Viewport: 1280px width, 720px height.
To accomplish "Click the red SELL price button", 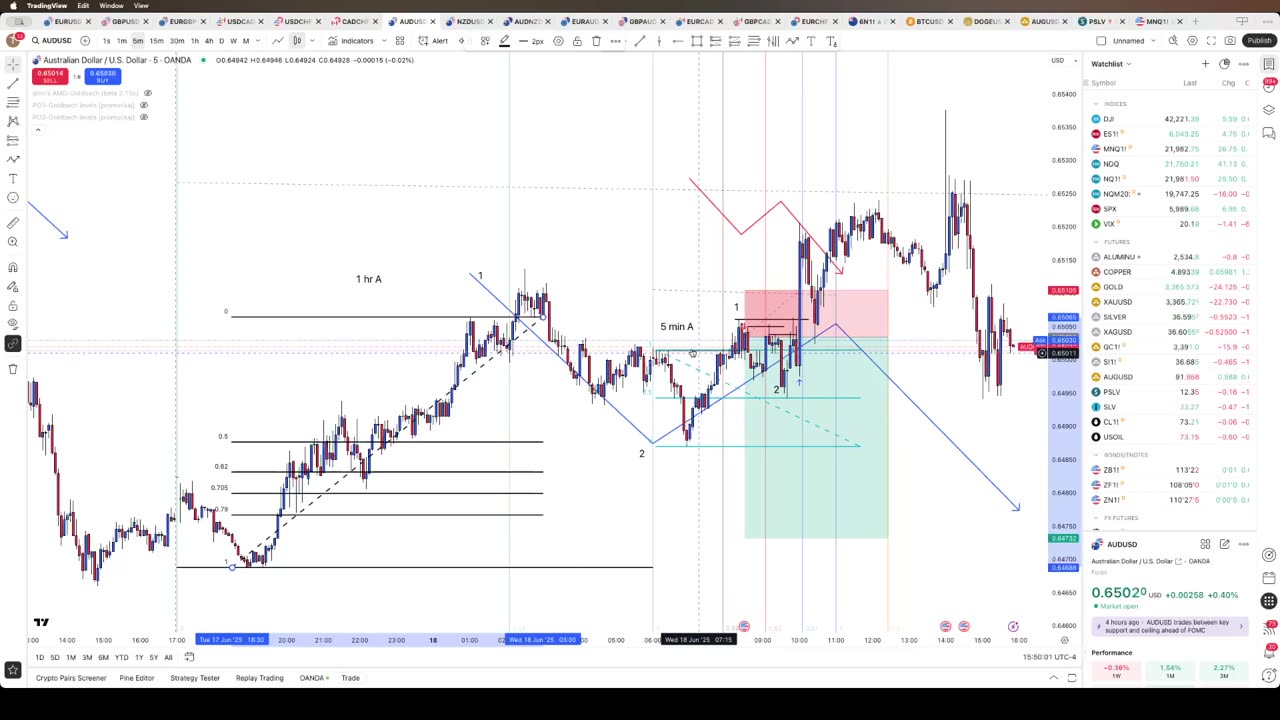I will 48,77.
